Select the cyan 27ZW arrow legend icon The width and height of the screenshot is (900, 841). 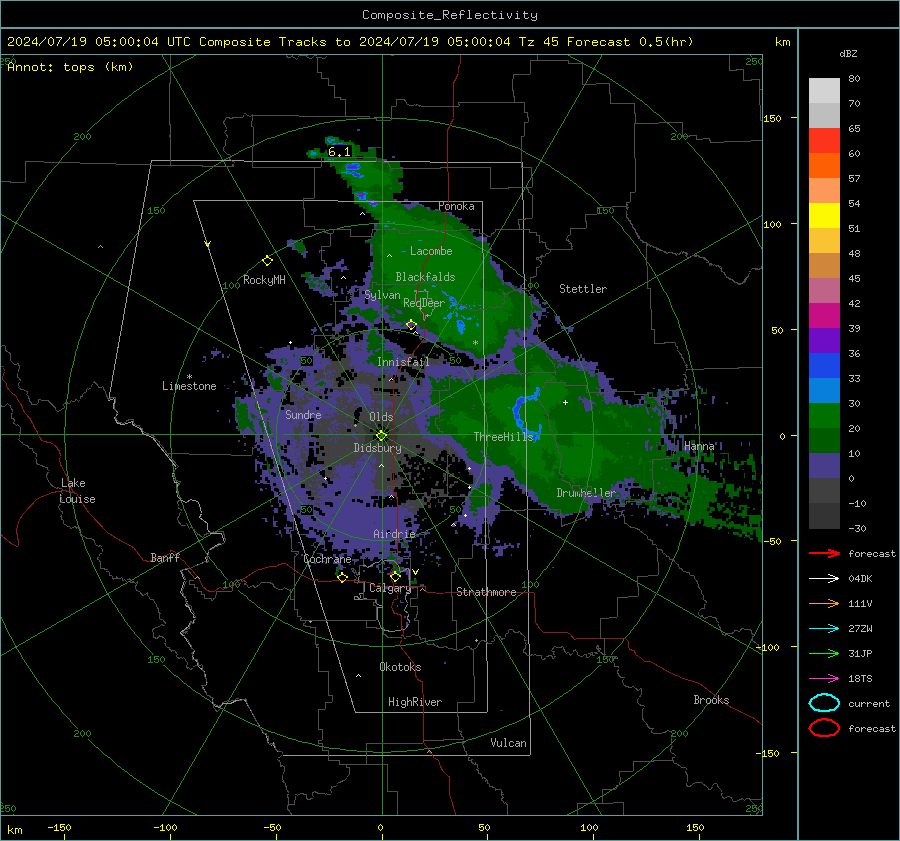tap(824, 629)
